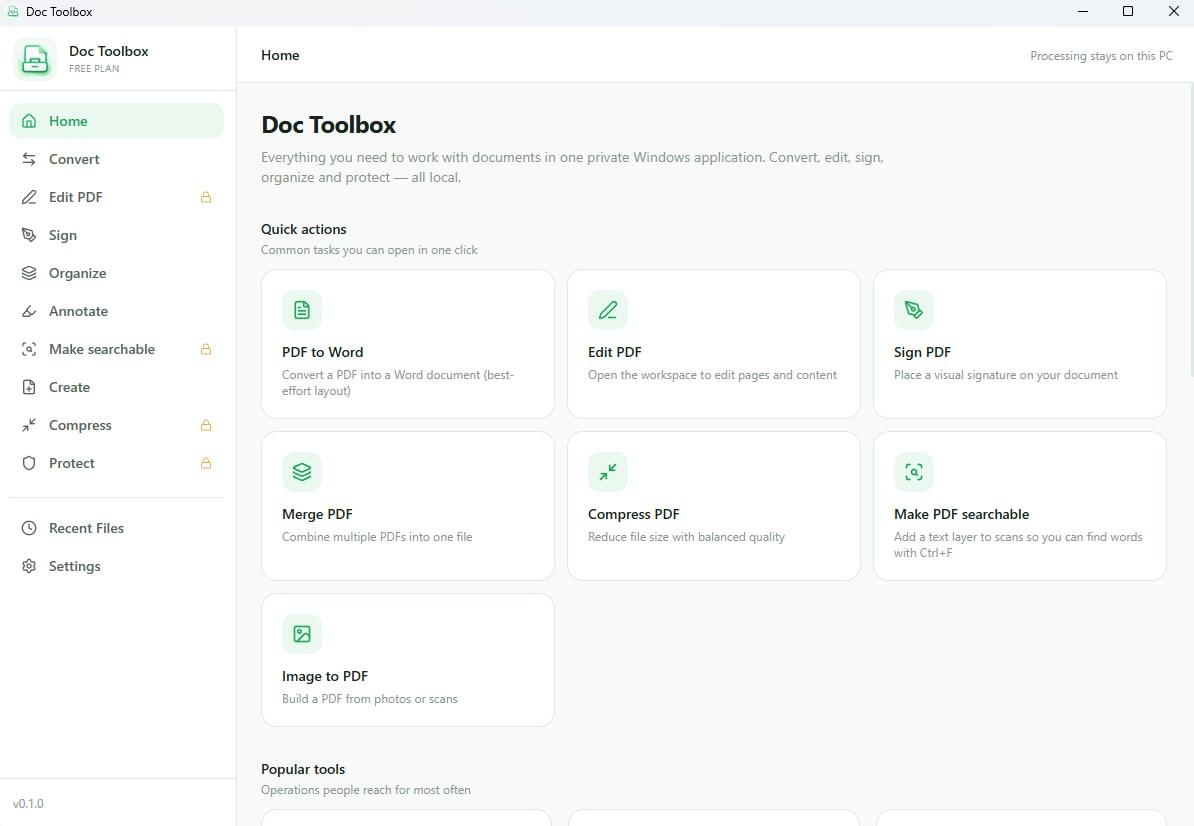Viewport: 1194px width, 826px height.
Task: Click the lock icon beside Compress
Action: point(206,426)
